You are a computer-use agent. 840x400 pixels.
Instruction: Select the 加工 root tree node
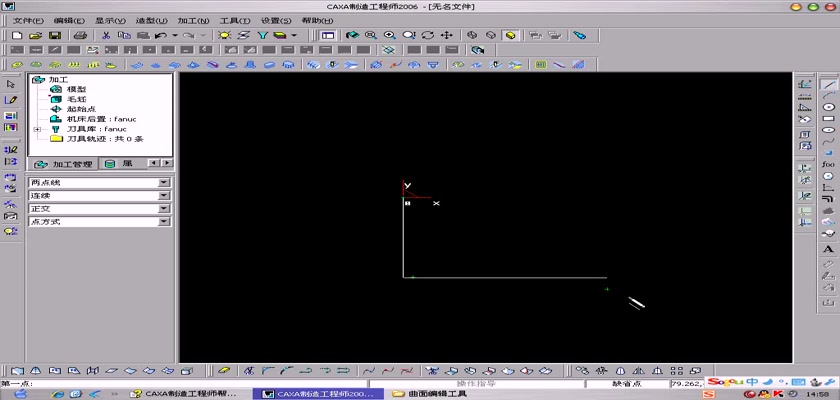tap(58, 79)
